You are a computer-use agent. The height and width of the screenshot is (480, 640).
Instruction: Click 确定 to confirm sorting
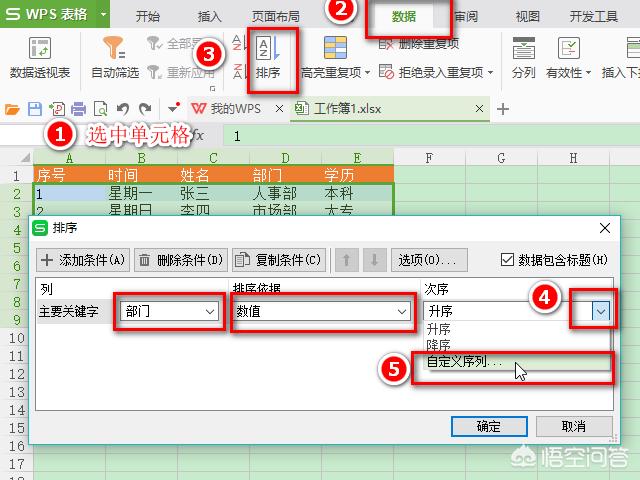[x=489, y=427]
